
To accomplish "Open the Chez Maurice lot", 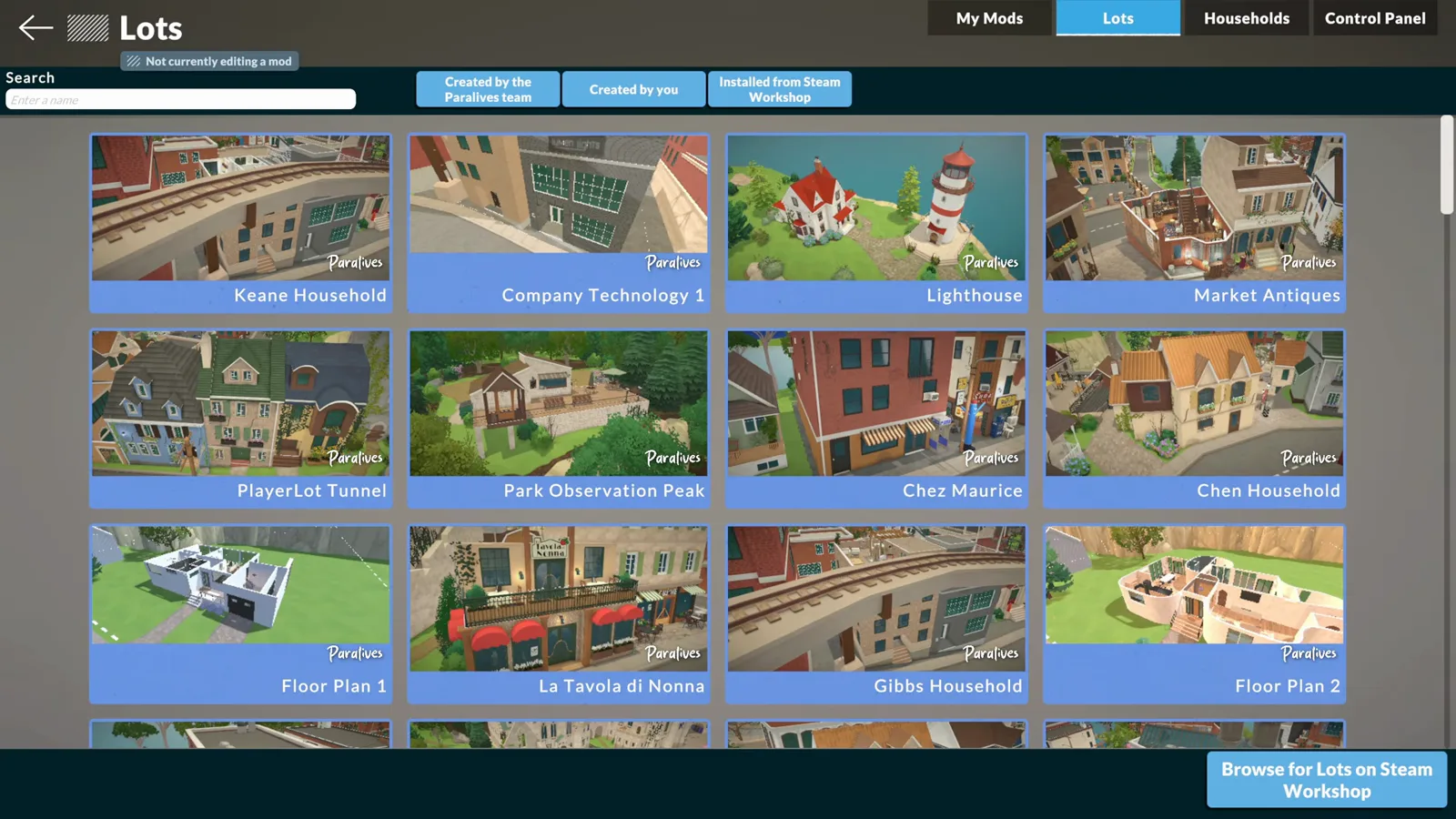I will tap(876, 419).
